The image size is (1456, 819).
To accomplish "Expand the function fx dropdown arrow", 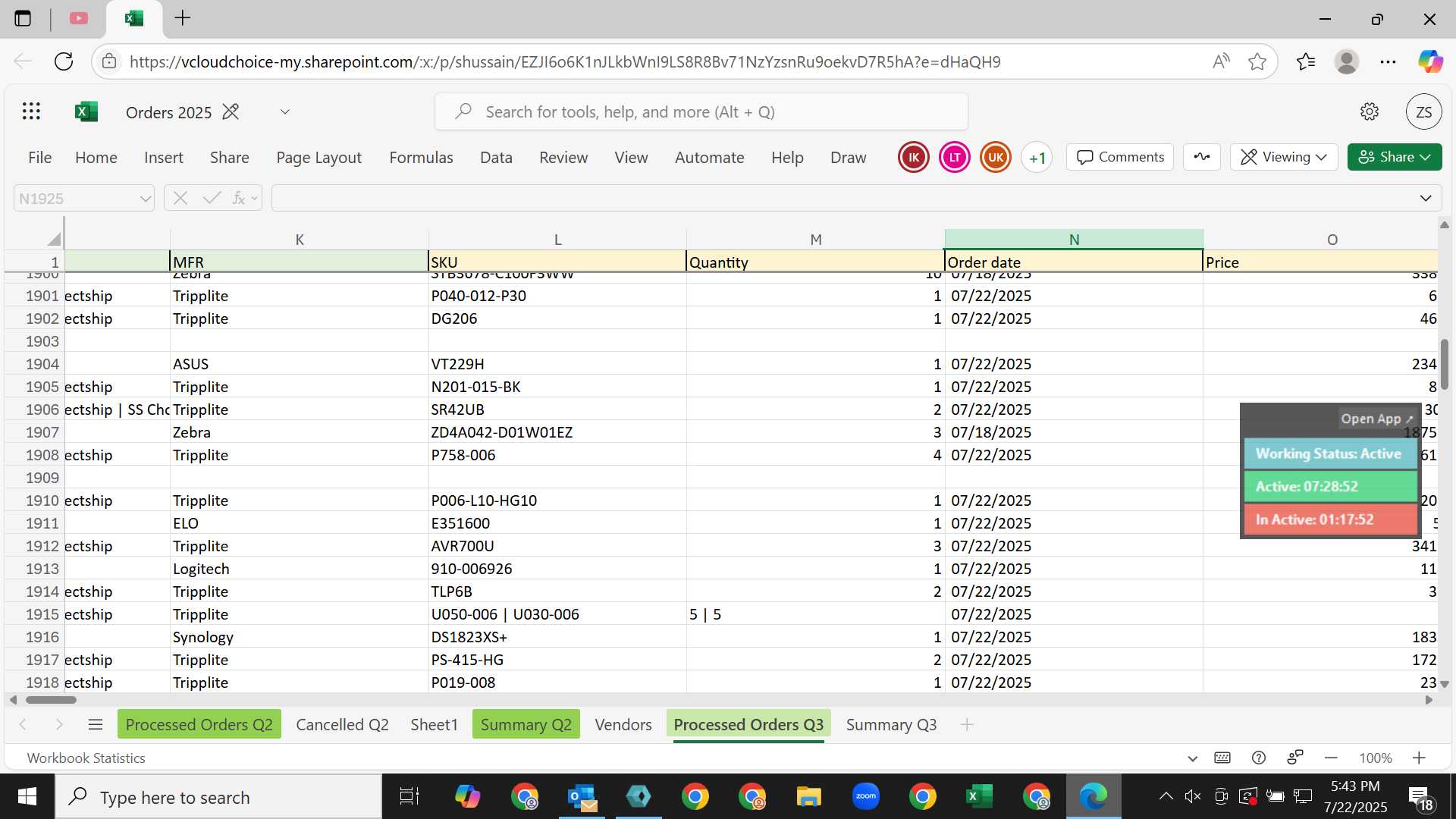I will click(x=254, y=199).
